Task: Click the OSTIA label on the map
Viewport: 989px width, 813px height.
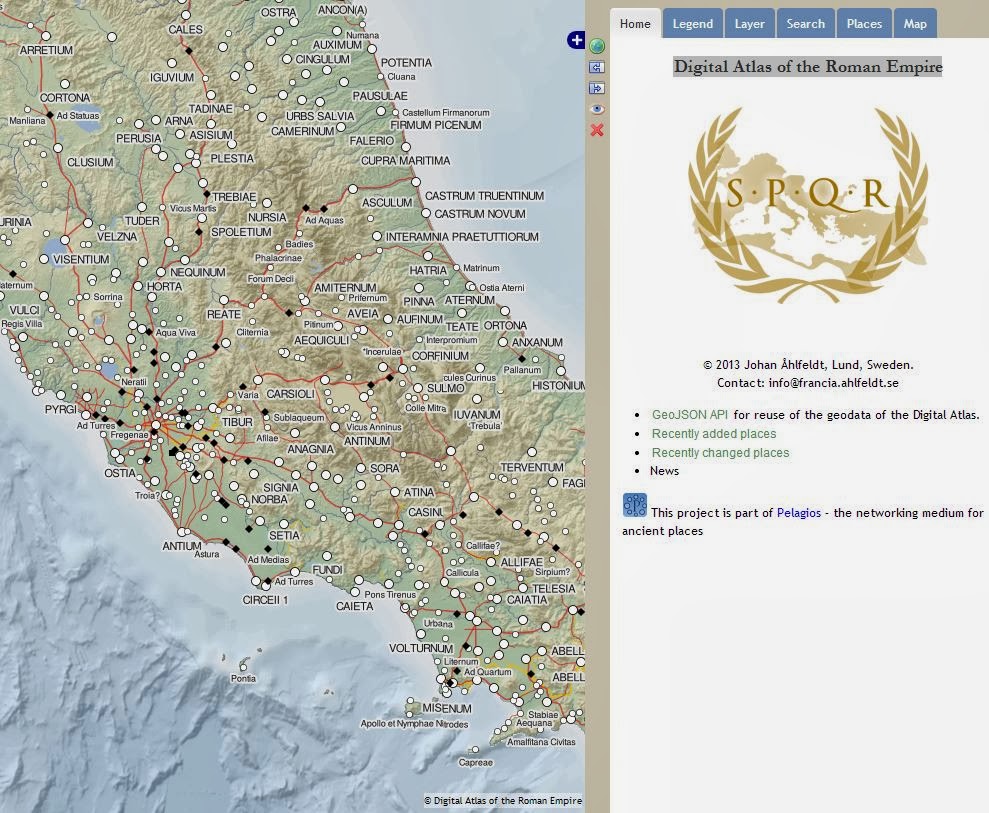Action: 120,473
